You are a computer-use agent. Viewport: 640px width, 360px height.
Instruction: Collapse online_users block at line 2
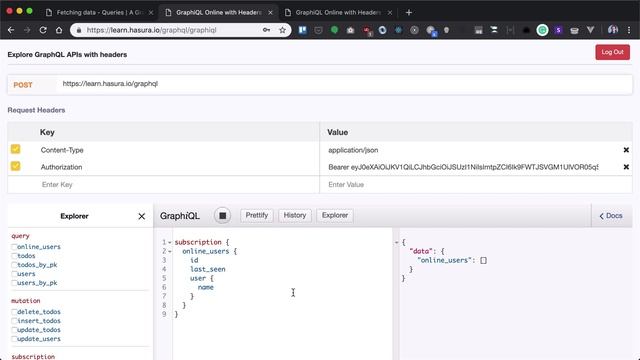(x=170, y=251)
